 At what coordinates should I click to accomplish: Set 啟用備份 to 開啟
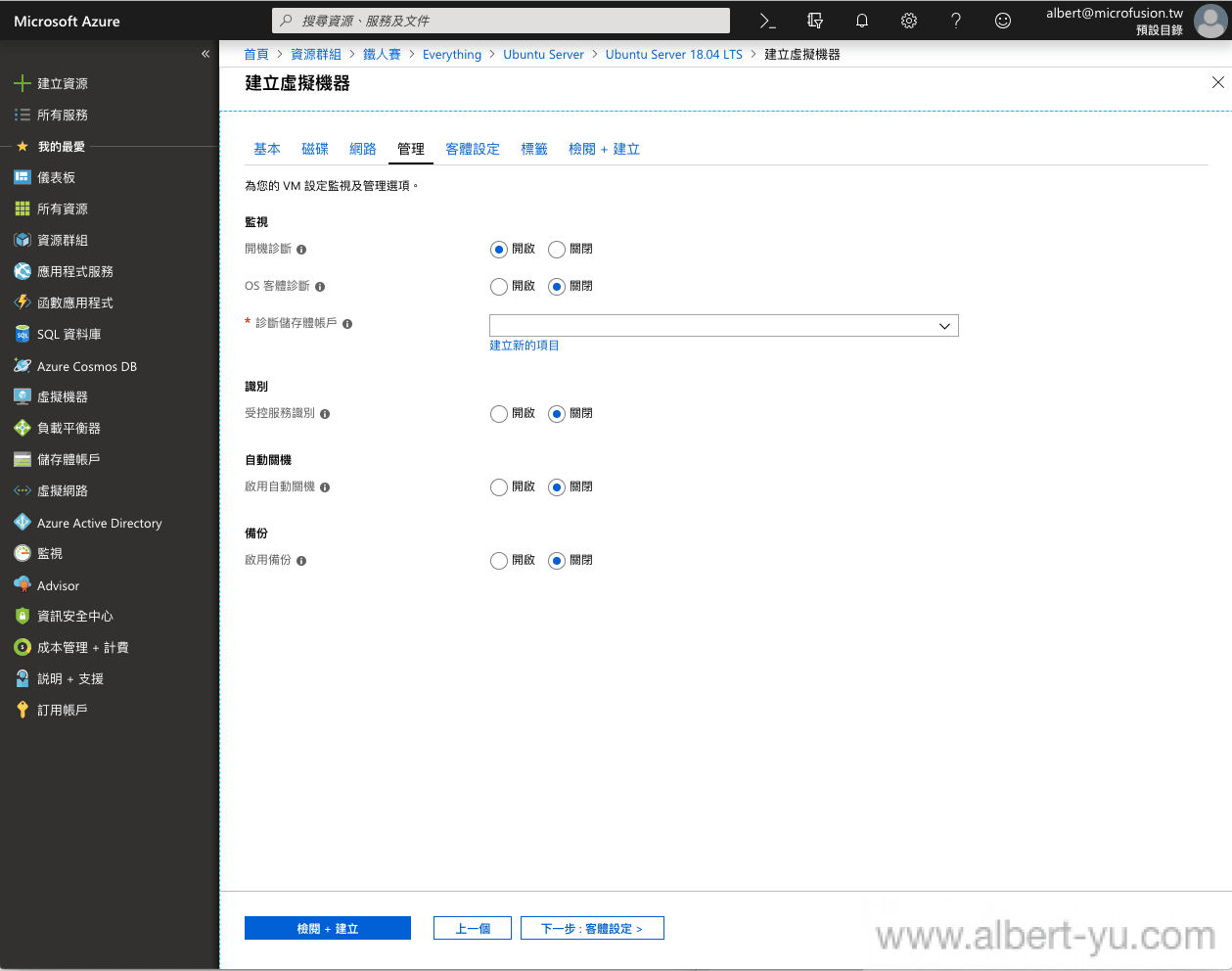click(x=499, y=561)
